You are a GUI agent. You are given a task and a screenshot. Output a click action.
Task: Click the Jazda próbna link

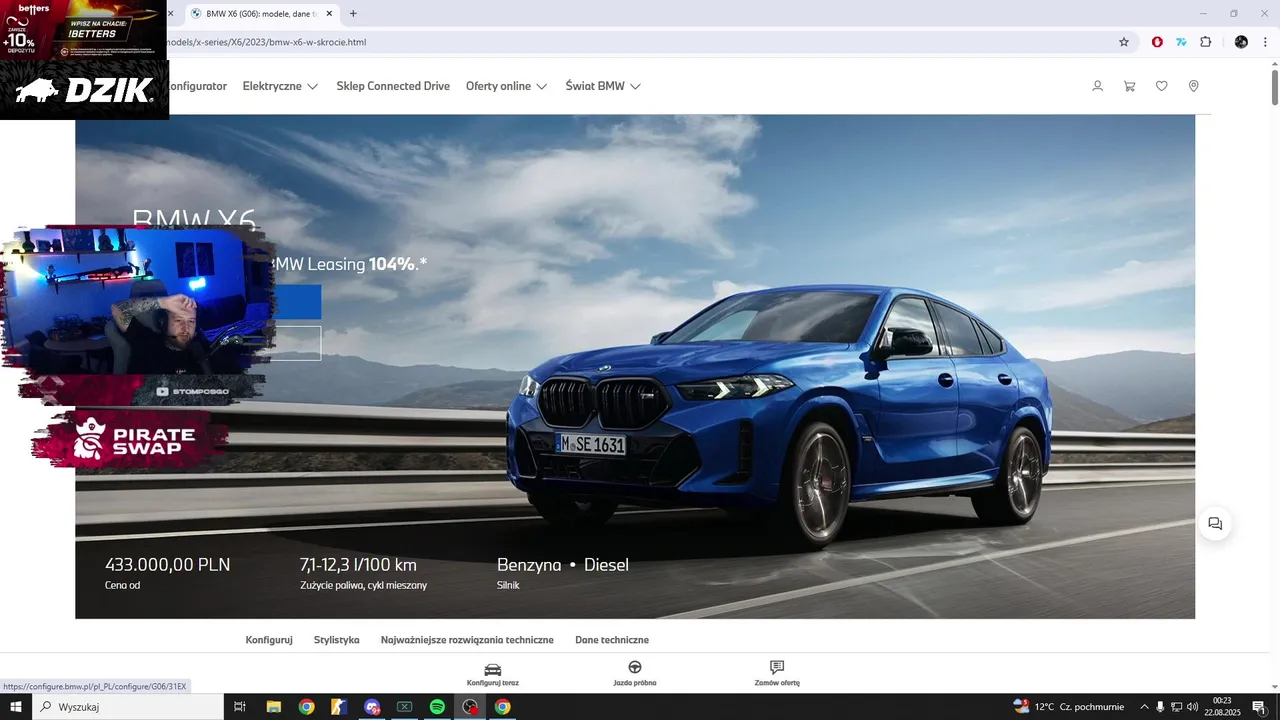tap(635, 683)
